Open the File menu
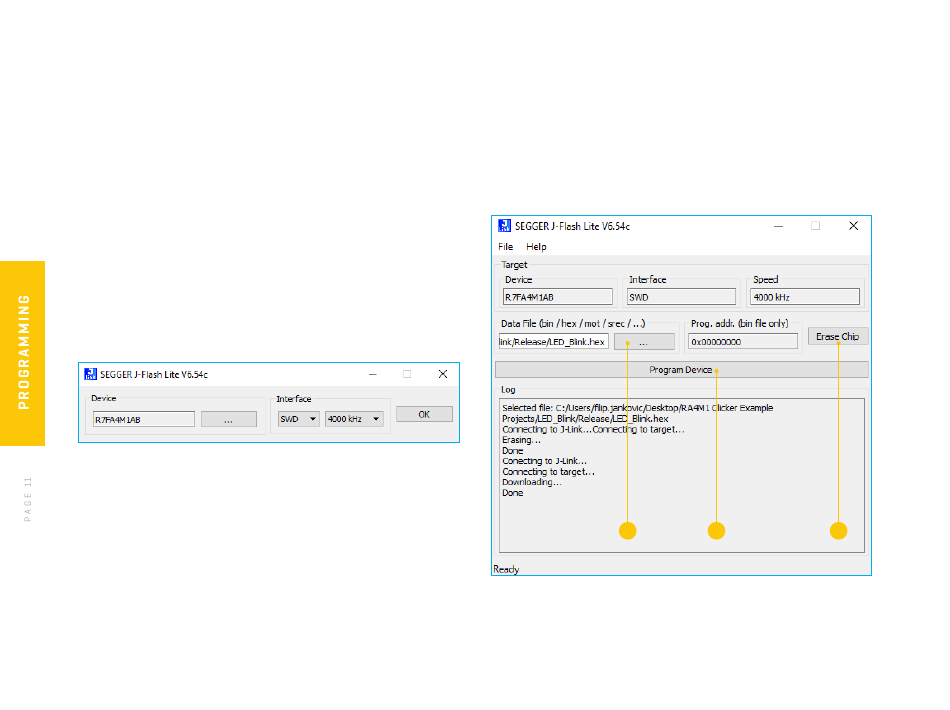Screen dimensions: 950x710 (505, 247)
